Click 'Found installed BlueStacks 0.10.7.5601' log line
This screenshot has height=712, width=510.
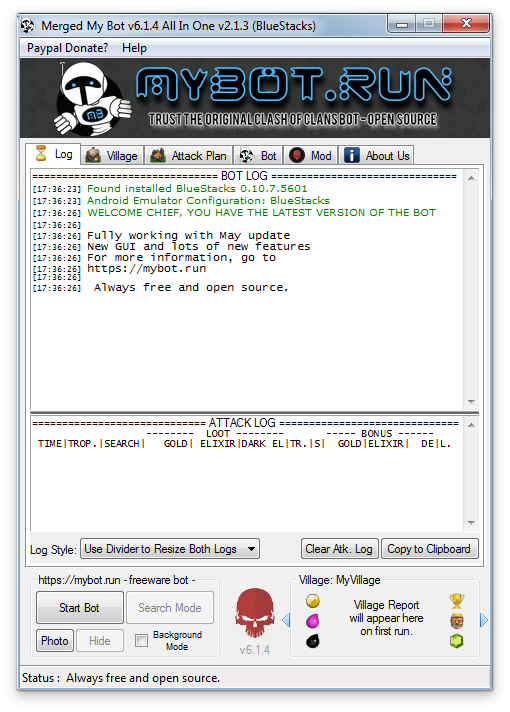pos(197,188)
